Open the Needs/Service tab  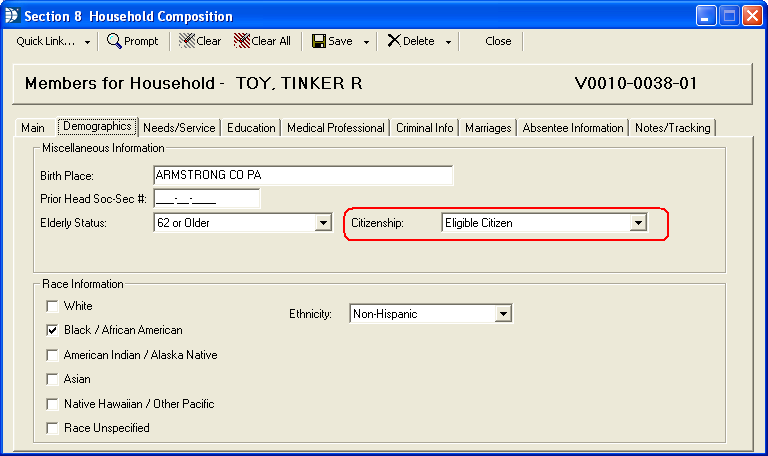pyautogui.click(x=179, y=128)
